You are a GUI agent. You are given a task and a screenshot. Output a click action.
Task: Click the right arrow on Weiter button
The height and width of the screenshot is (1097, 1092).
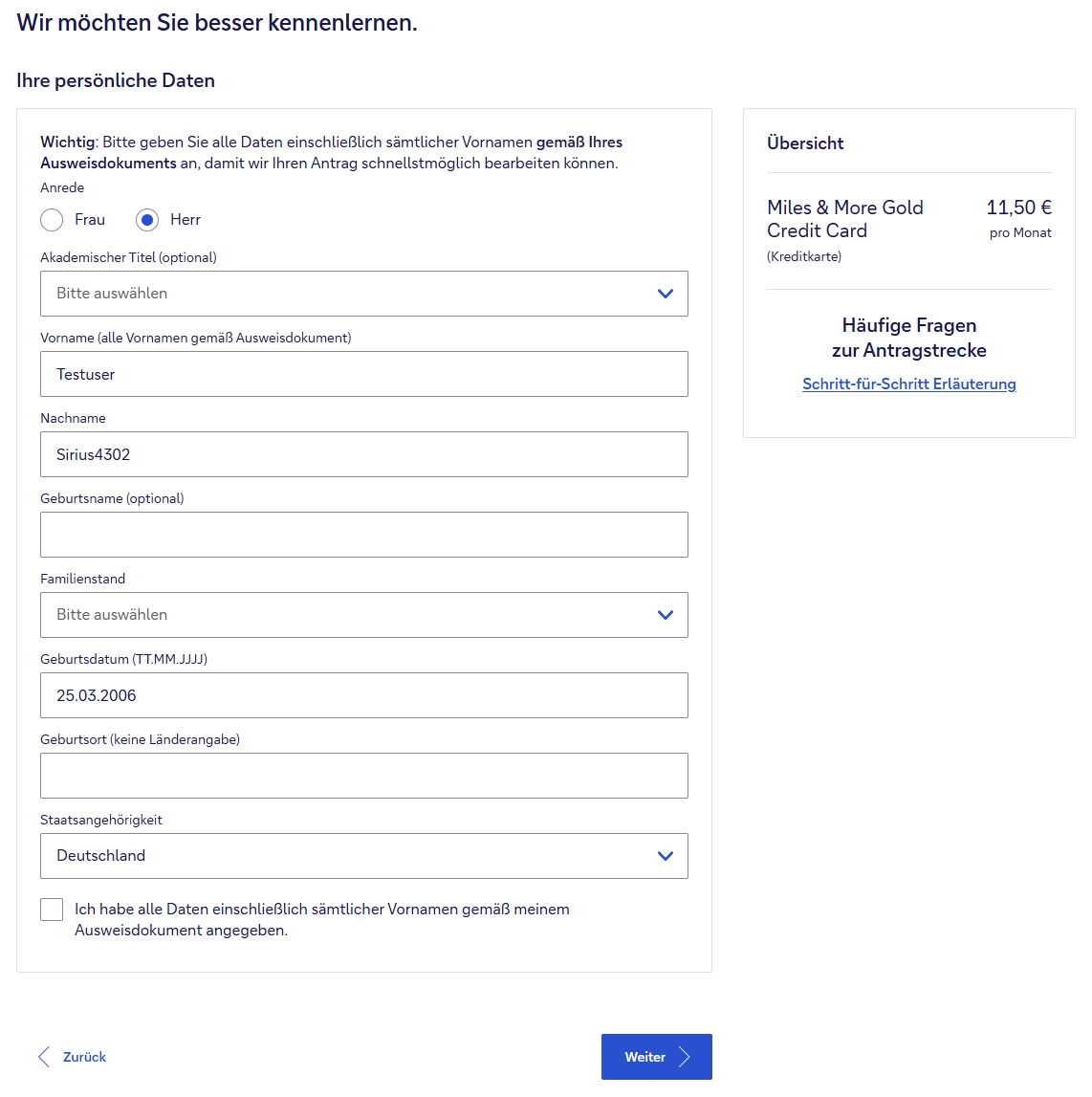coord(685,1057)
